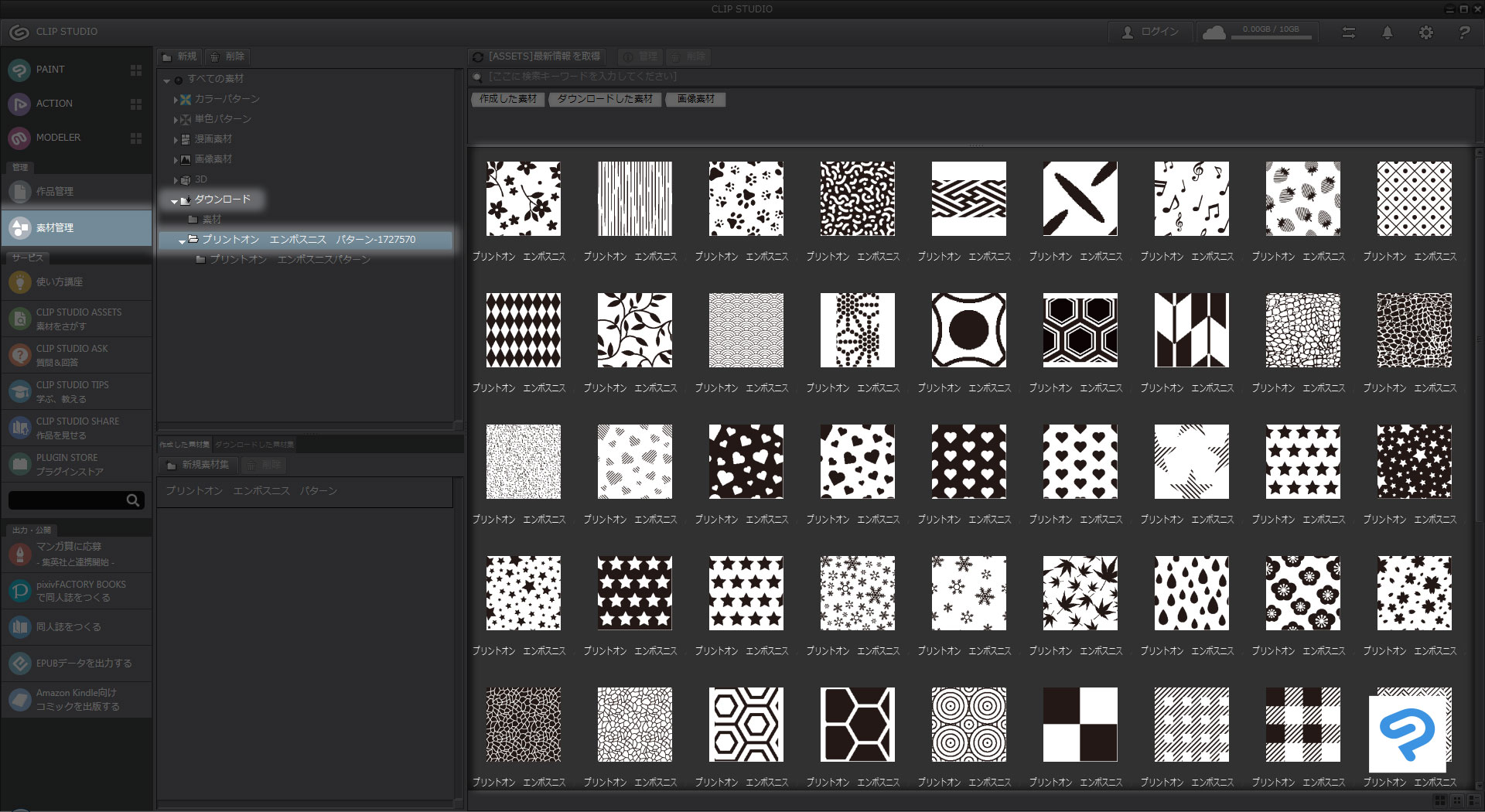Toggle 画像素材 filter tag
The width and height of the screenshot is (1485, 812).
[x=695, y=99]
